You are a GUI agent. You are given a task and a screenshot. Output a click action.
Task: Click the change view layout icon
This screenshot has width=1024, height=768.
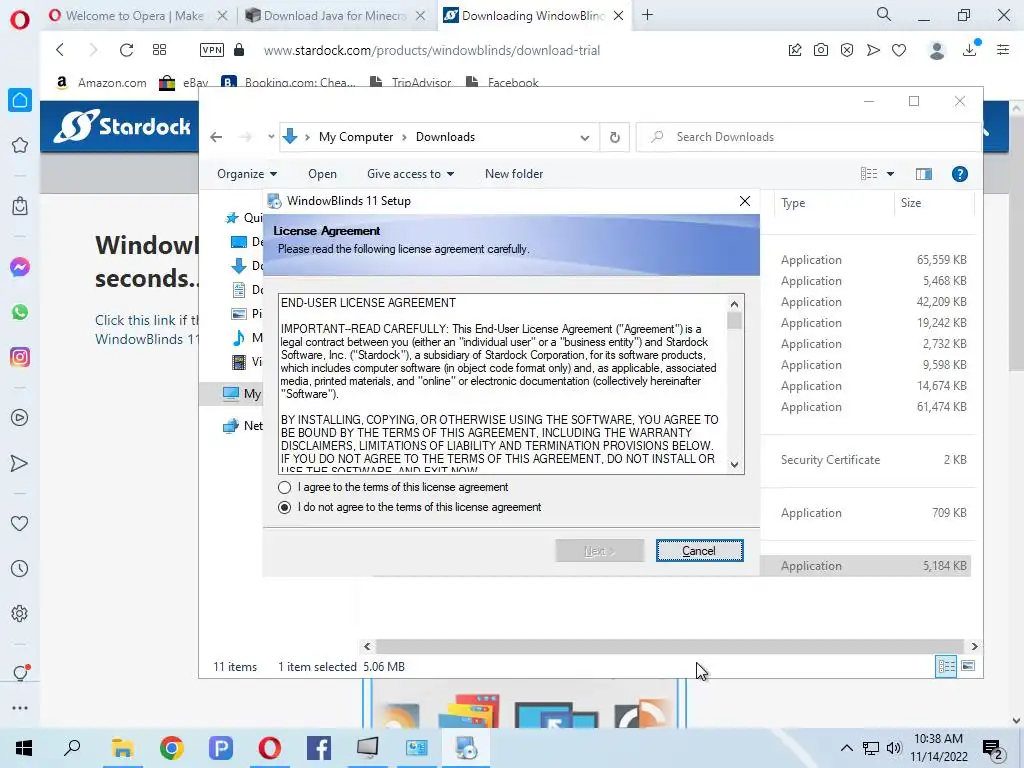coord(869,174)
